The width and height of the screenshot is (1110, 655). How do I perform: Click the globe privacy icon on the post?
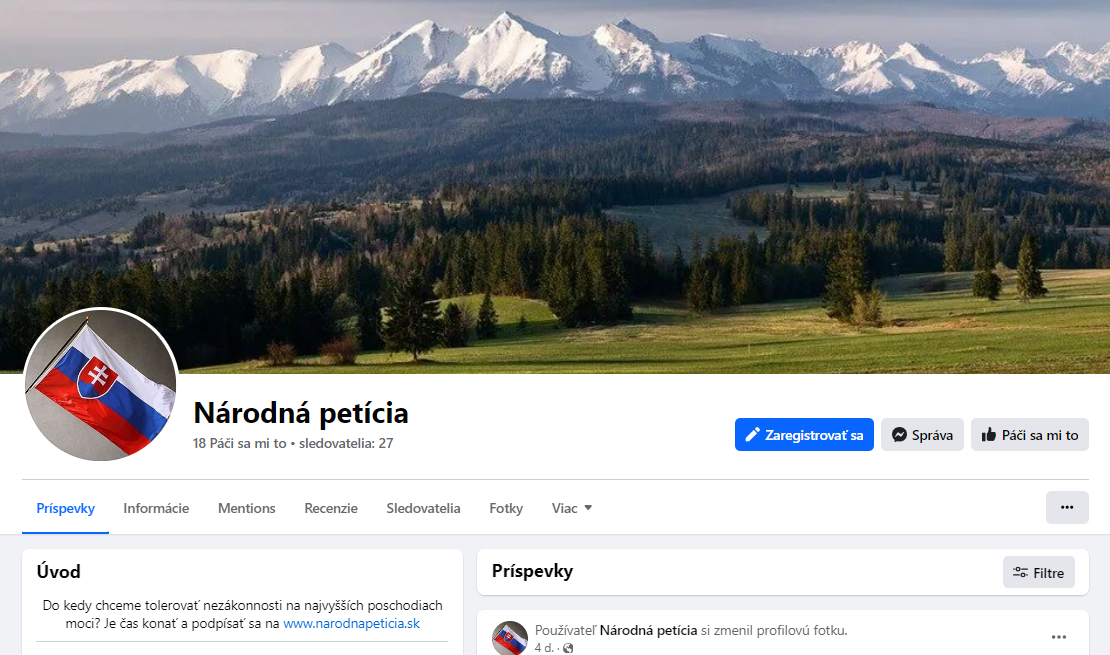click(568, 648)
